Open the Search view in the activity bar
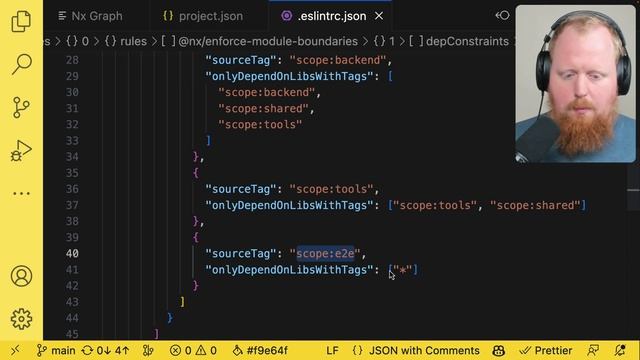Image resolution: width=640 pixels, height=360 pixels. pyautogui.click(x=21, y=64)
